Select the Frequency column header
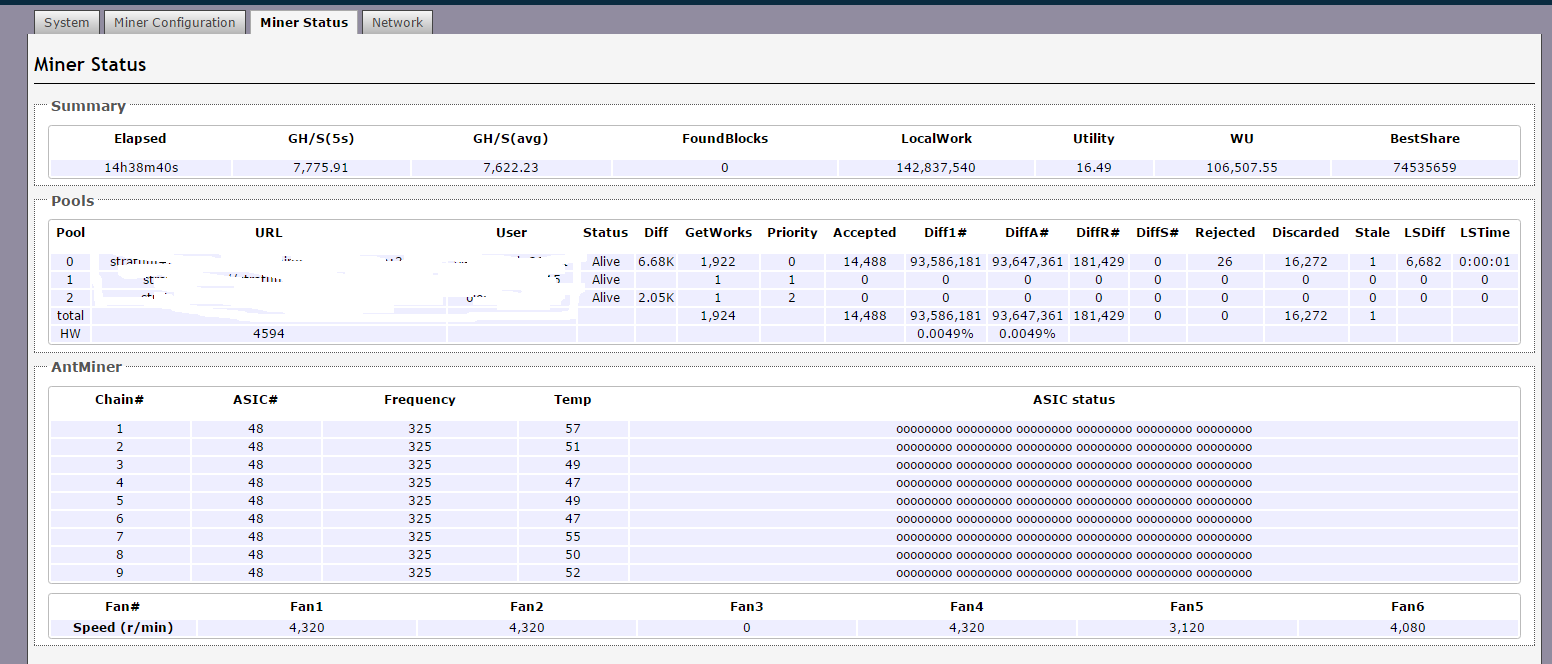The width and height of the screenshot is (1552, 664). tap(419, 400)
